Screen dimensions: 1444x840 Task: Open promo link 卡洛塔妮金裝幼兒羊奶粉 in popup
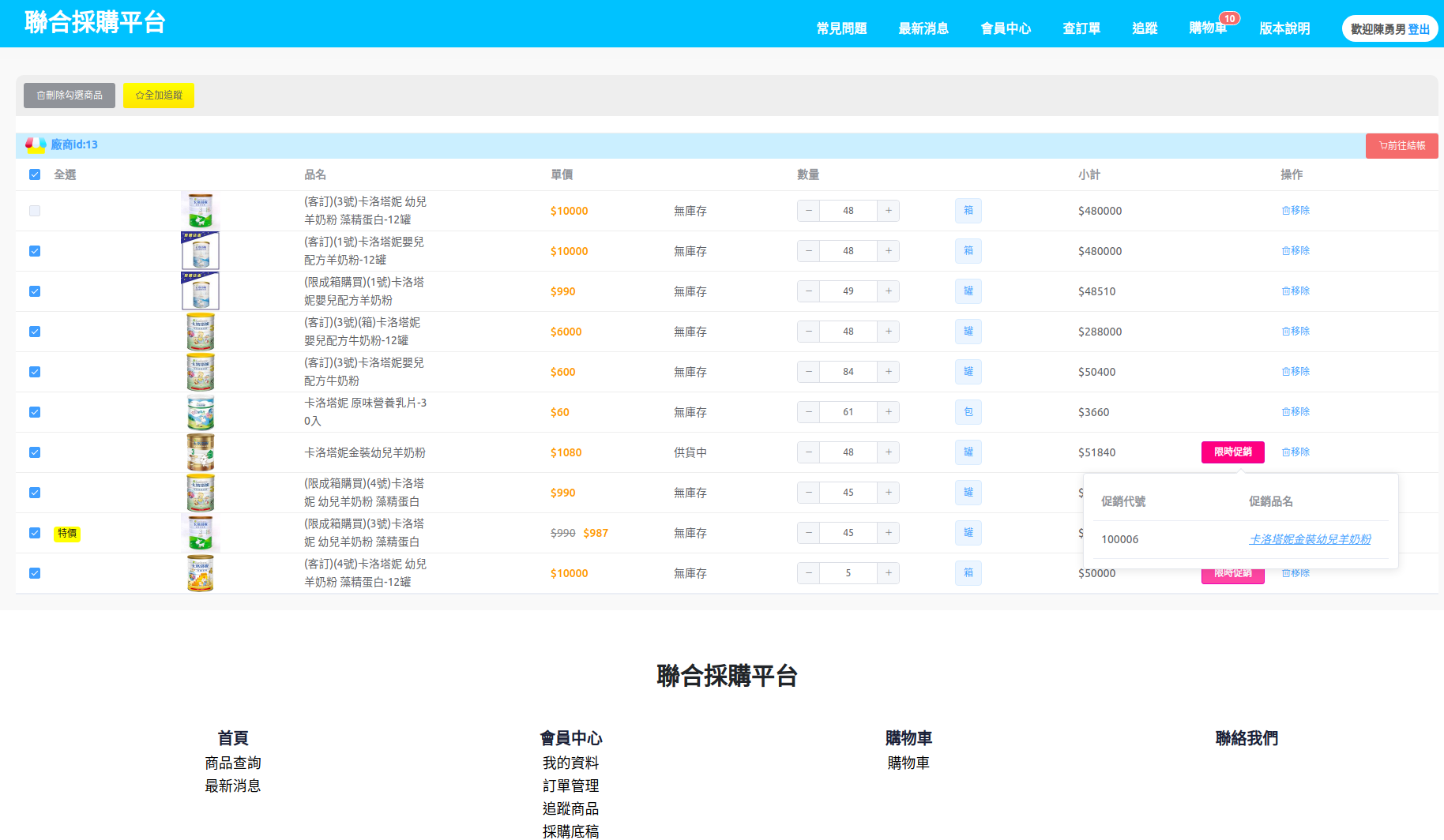[x=1310, y=539]
